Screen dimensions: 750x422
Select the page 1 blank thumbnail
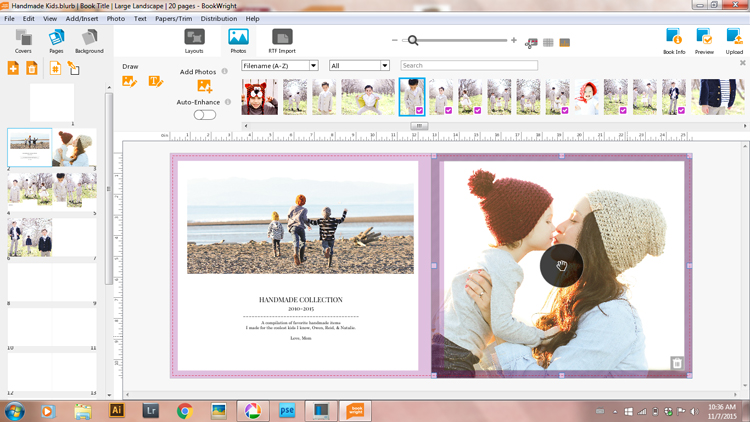coord(52,103)
